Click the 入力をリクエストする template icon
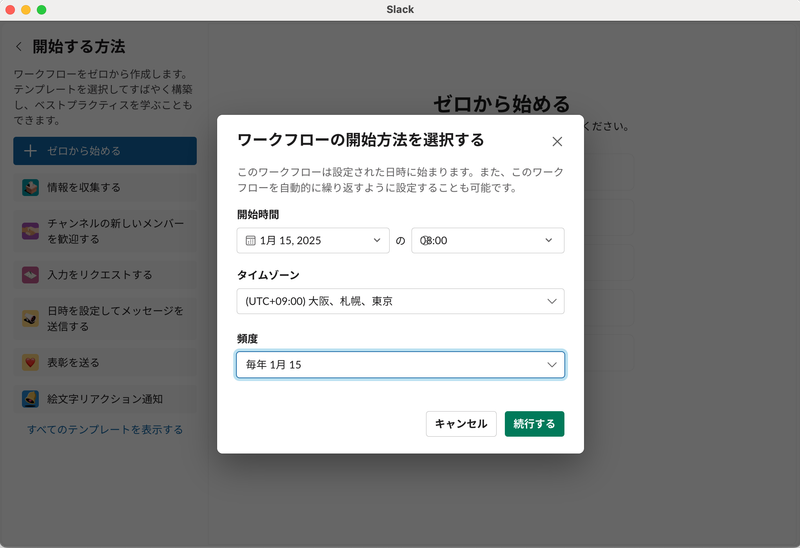 (x=31, y=275)
